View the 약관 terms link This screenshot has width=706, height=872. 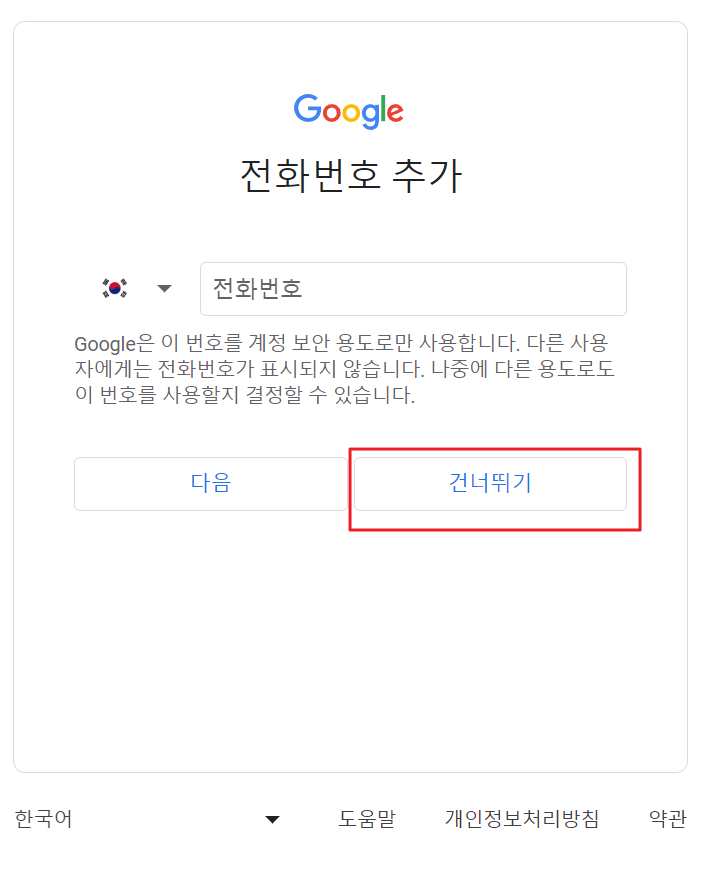tap(668, 818)
